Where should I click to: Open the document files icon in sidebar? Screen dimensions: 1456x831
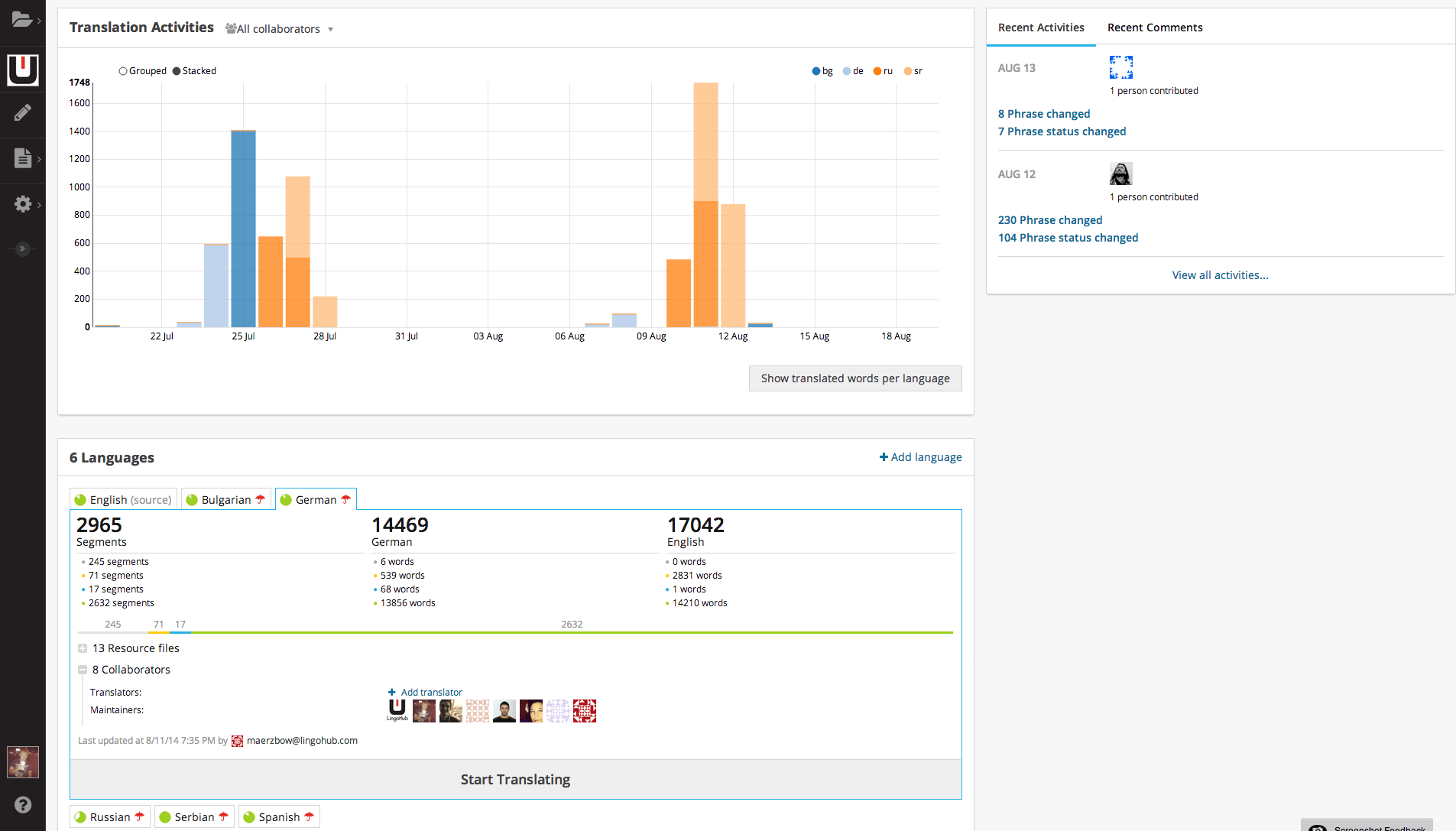(x=23, y=158)
